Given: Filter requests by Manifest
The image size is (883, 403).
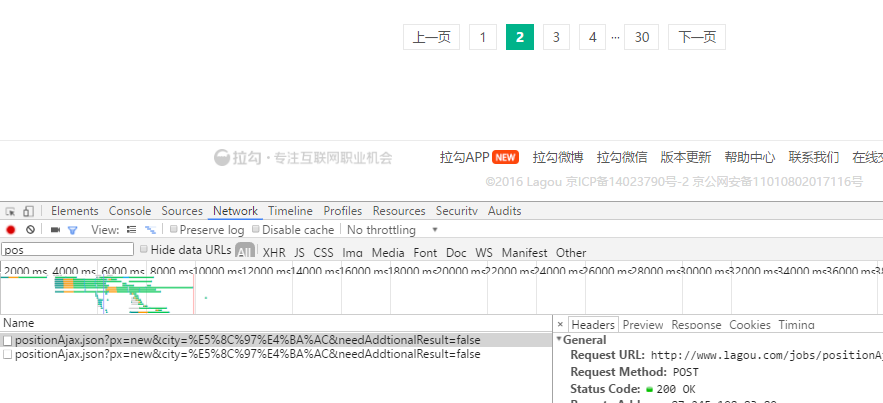Looking at the screenshot, I should click(x=524, y=253).
